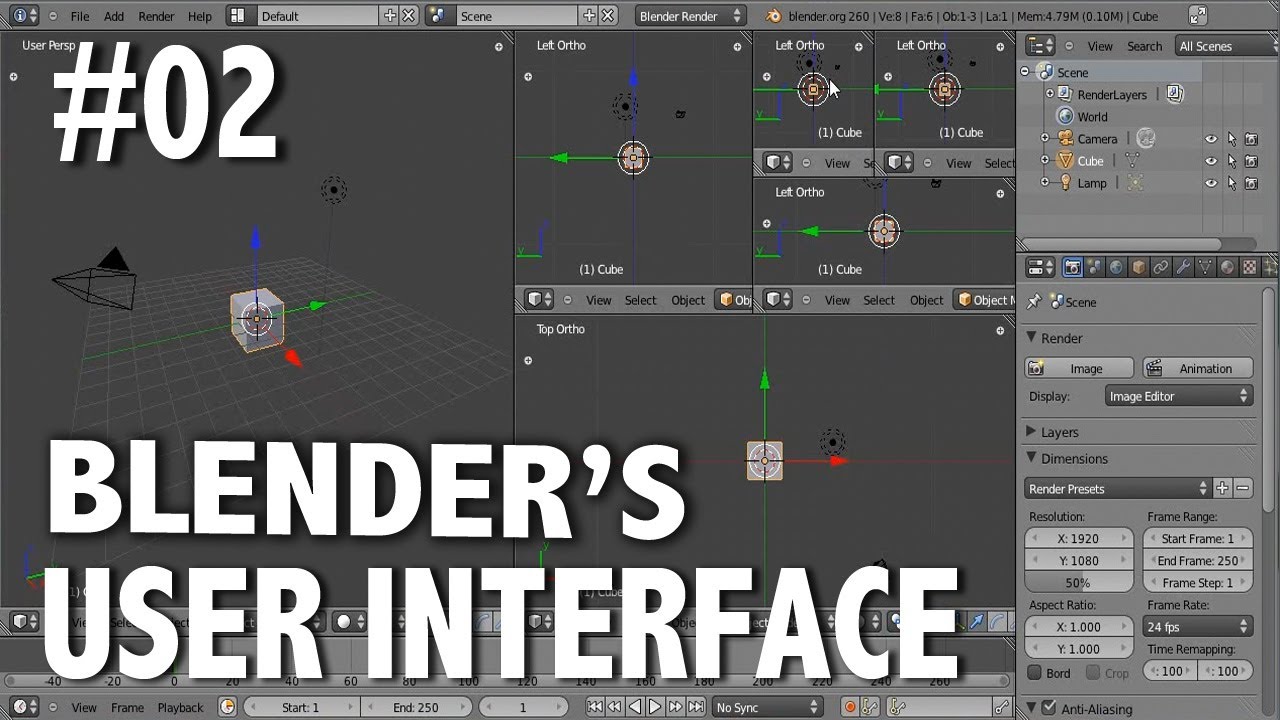Click the Animation render button
Viewport: 1280px width, 720px height.
tap(1198, 368)
